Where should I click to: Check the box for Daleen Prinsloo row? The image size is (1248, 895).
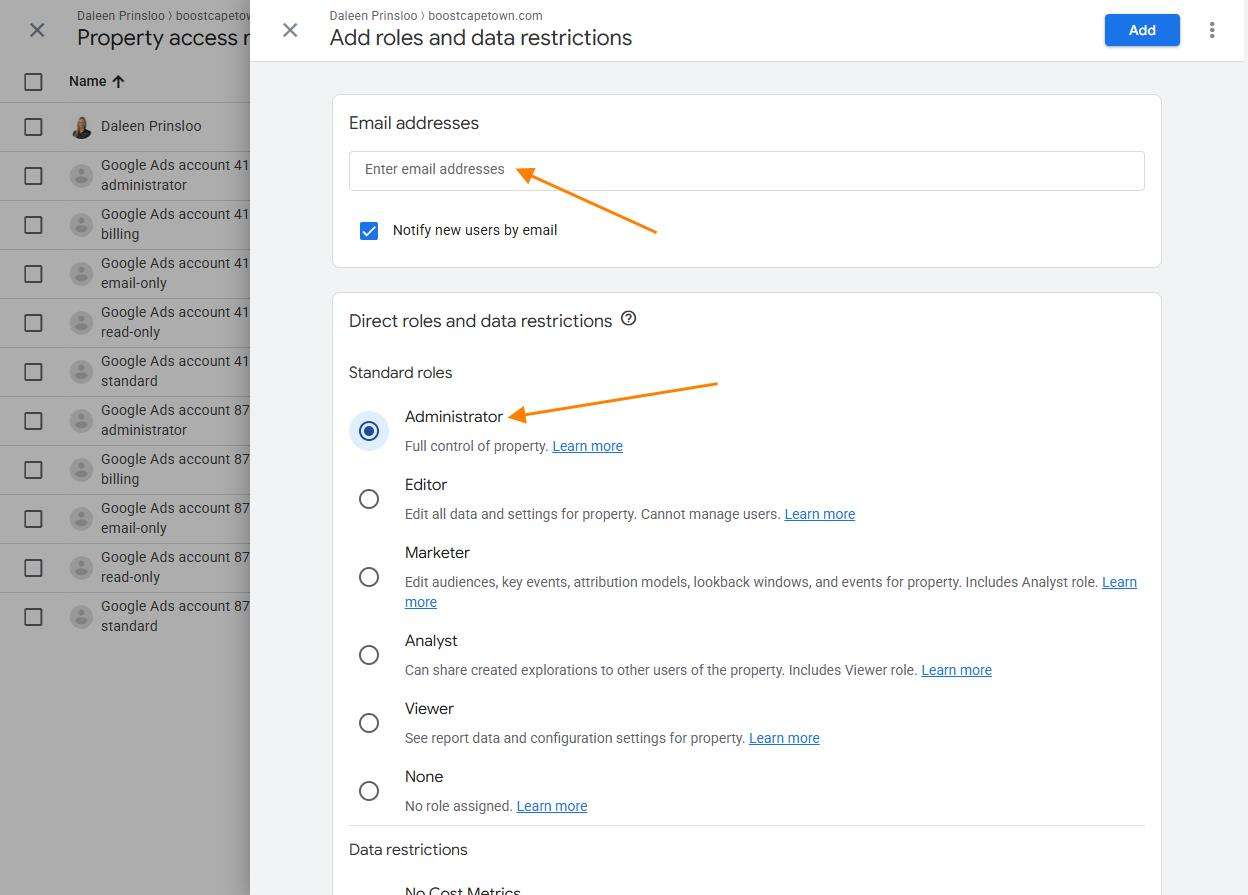point(33,127)
